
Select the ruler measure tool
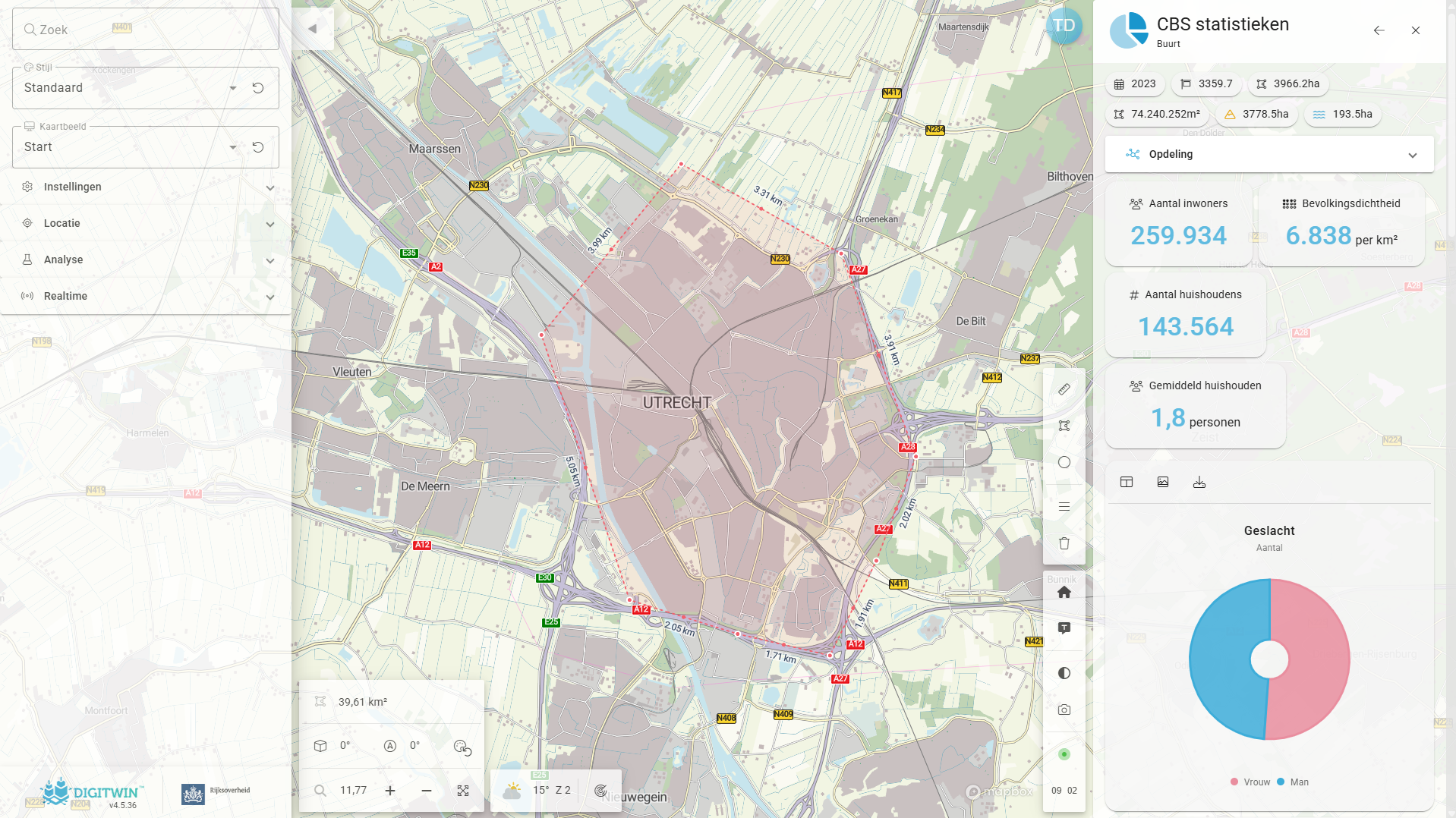pyautogui.click(x=1064, y=389)
